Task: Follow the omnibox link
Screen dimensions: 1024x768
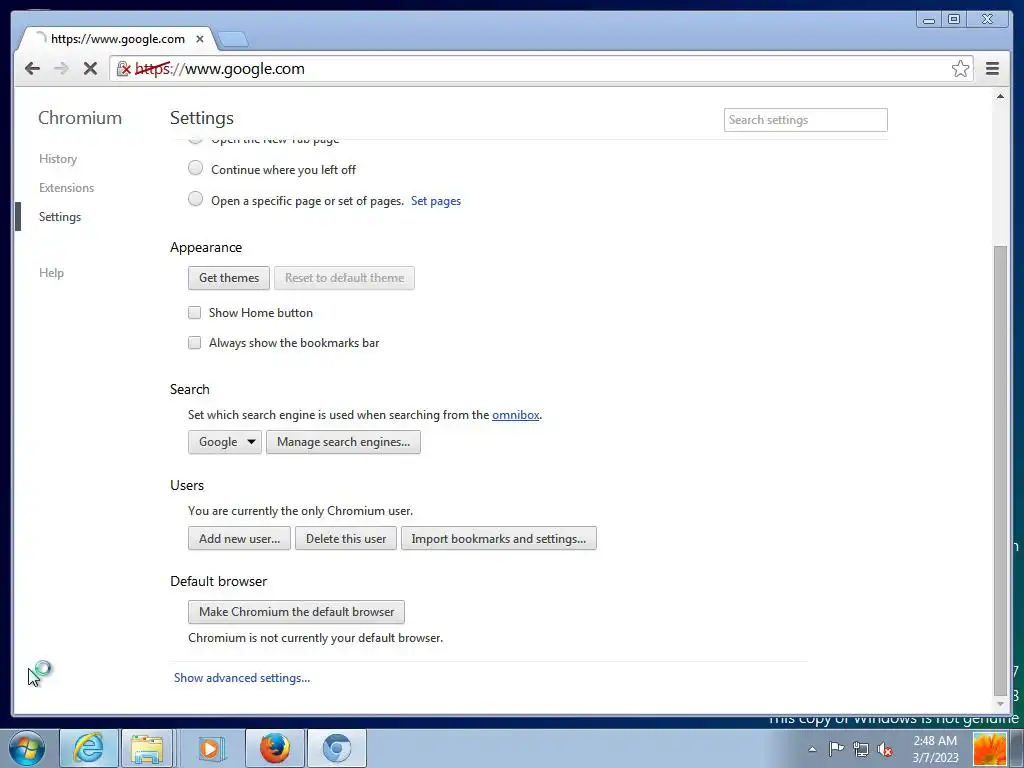Action: 515,415
